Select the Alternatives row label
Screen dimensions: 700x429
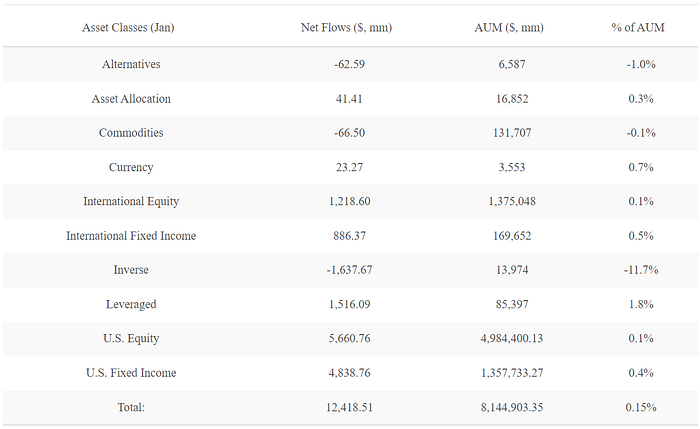click(131, 64)
